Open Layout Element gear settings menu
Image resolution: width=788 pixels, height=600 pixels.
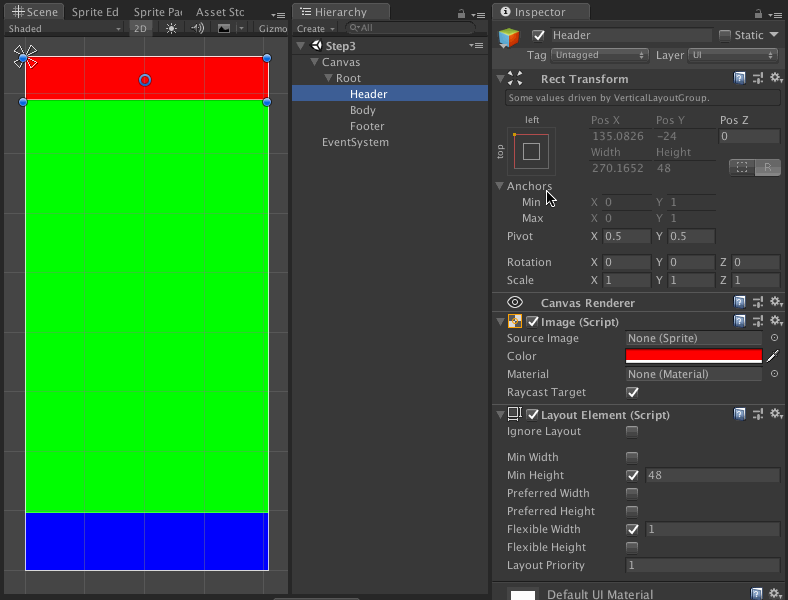[776, 414]
